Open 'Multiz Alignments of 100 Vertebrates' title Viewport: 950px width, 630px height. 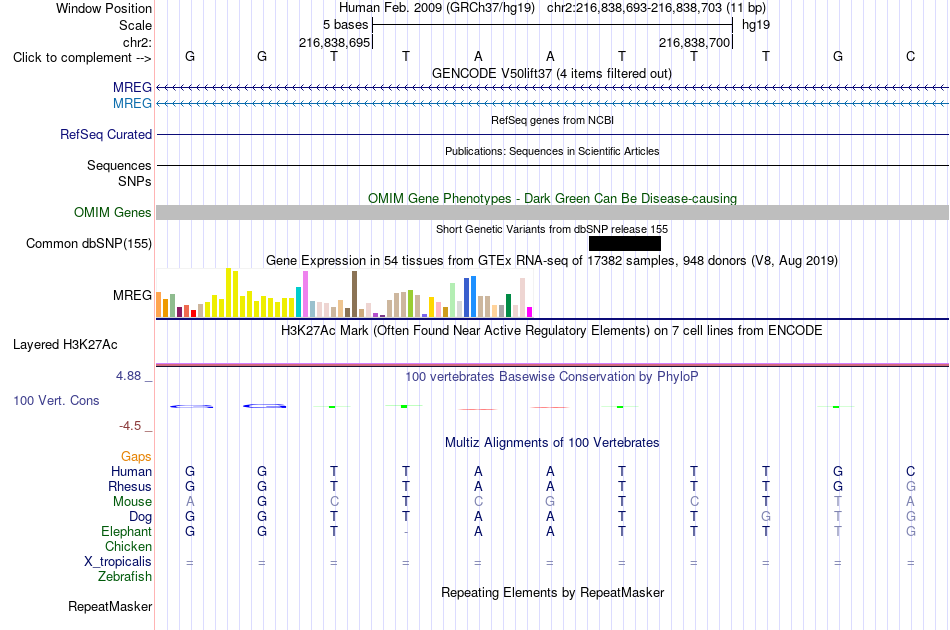pyautogui.click(x=552, y=443)
